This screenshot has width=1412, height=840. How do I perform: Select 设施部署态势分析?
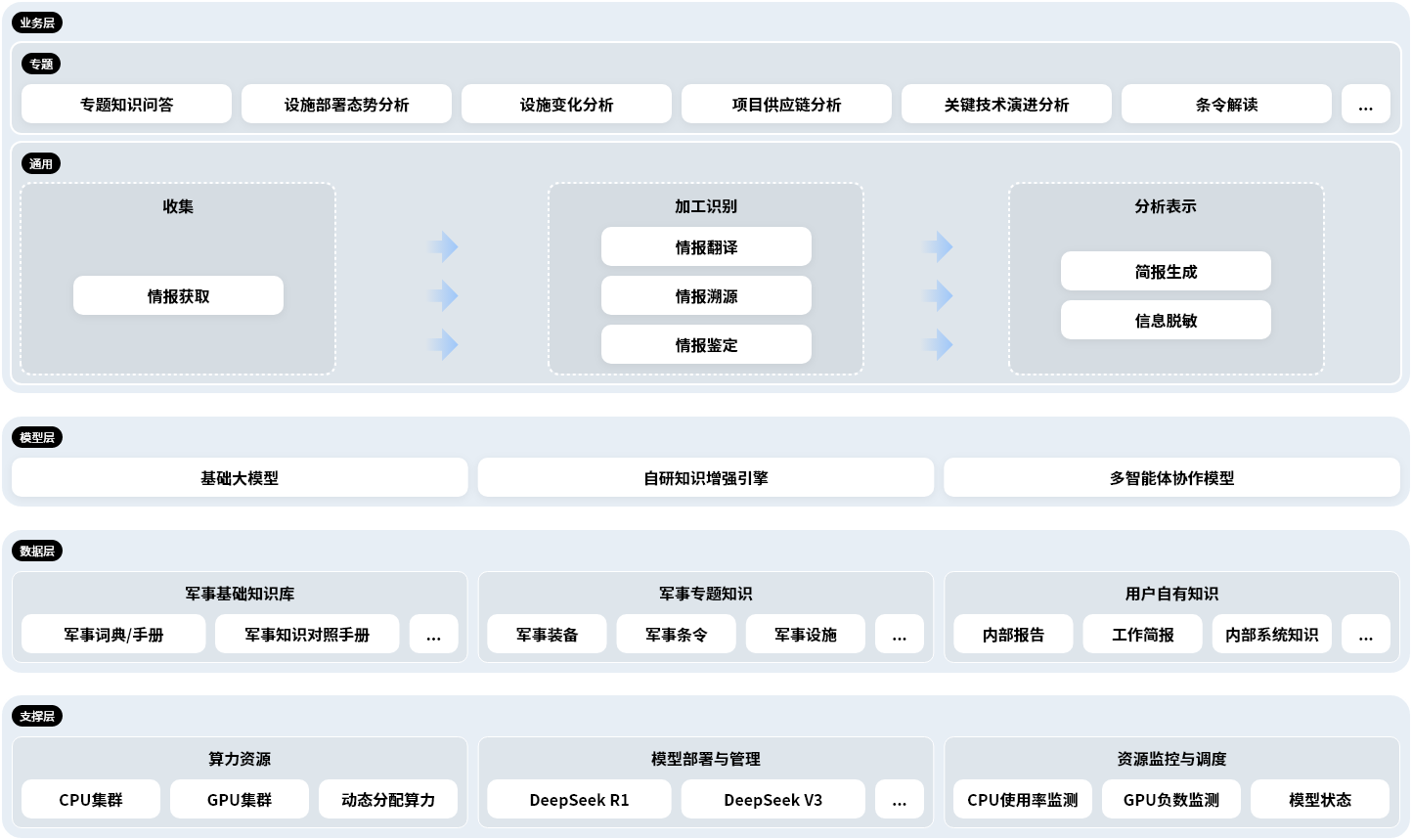[x=346, y=105]
